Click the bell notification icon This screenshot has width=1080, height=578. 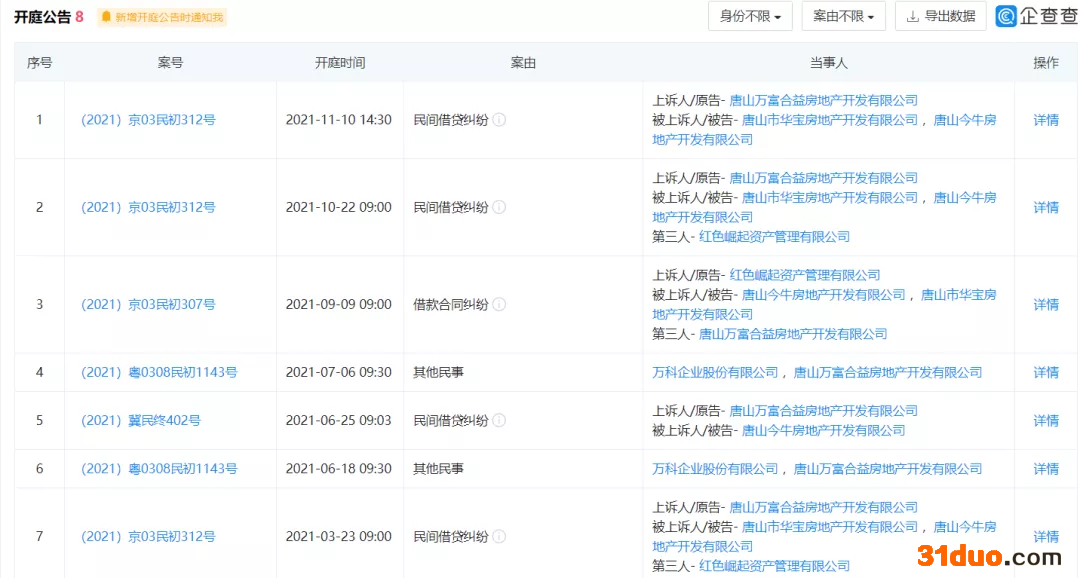pos(106,17)
